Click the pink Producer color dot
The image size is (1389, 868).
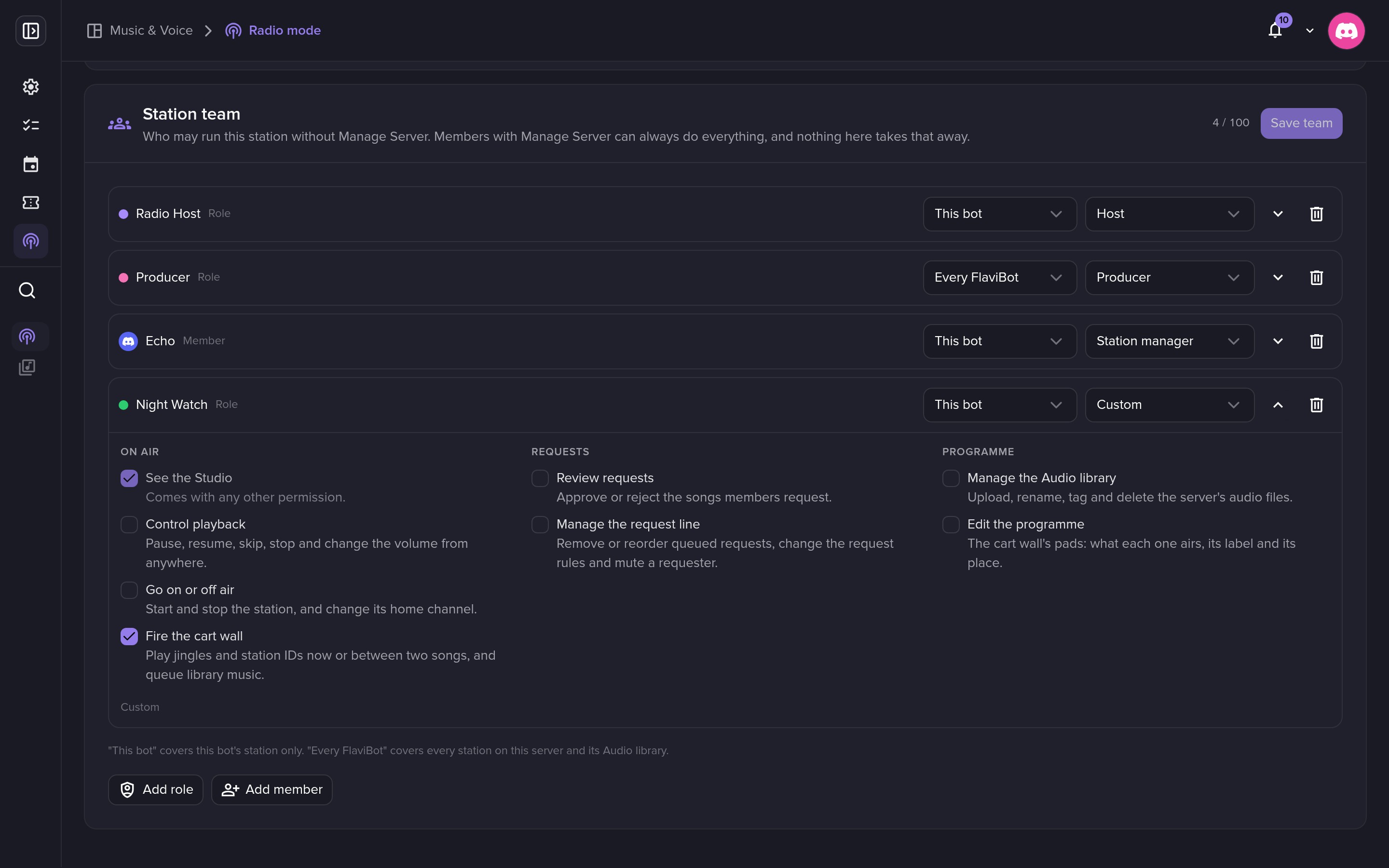click(123, 278)
